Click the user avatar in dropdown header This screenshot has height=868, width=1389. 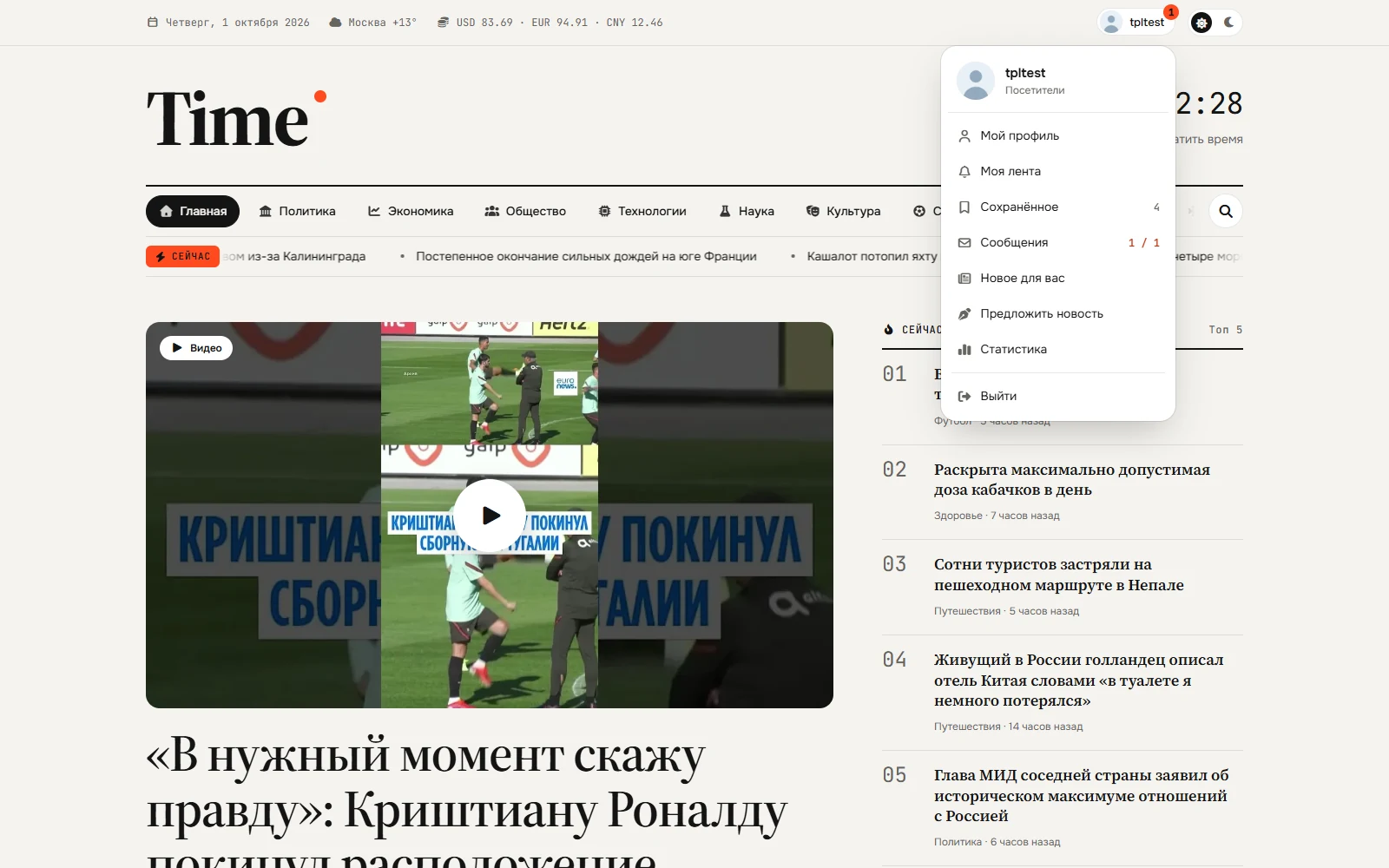coord(975,81)
